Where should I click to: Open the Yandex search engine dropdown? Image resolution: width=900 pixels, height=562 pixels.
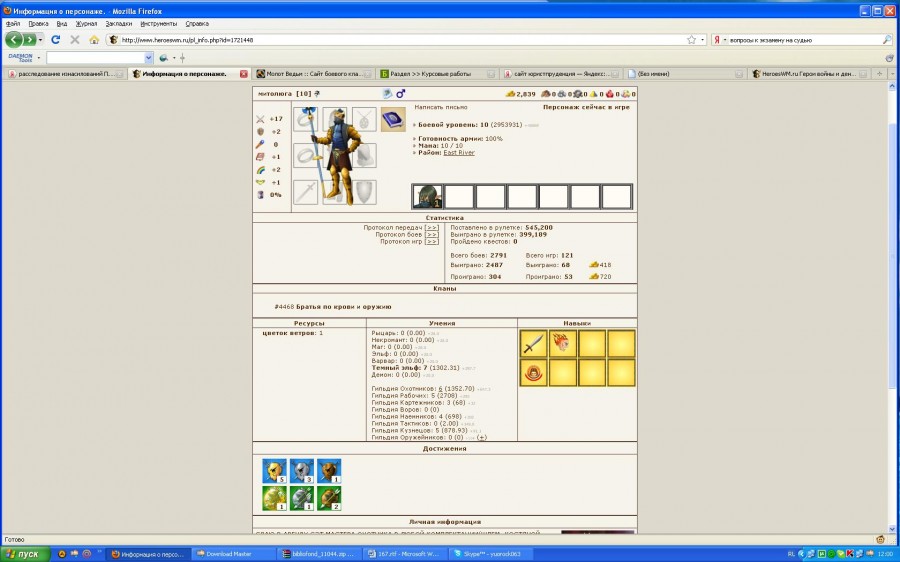[x=725, y=40]
